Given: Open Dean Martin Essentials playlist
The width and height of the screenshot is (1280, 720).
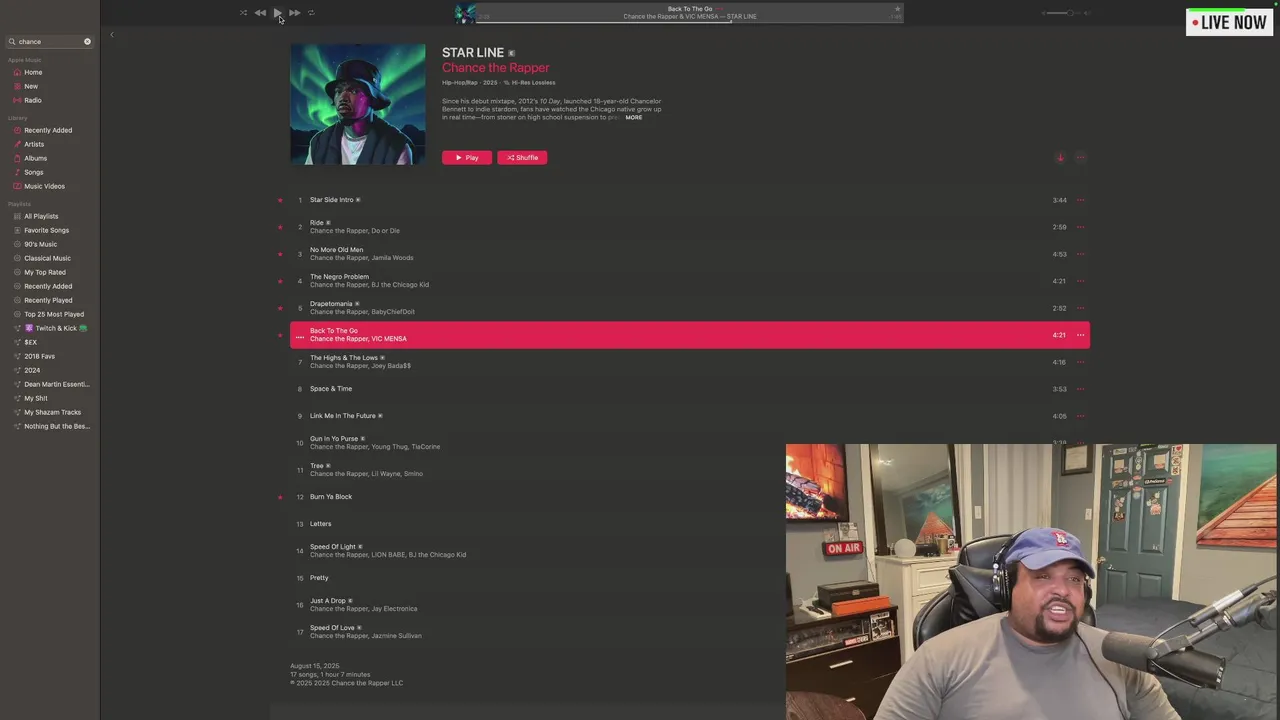Looking at the screenshot, I should pyautogui.click(x=56, y=384).
